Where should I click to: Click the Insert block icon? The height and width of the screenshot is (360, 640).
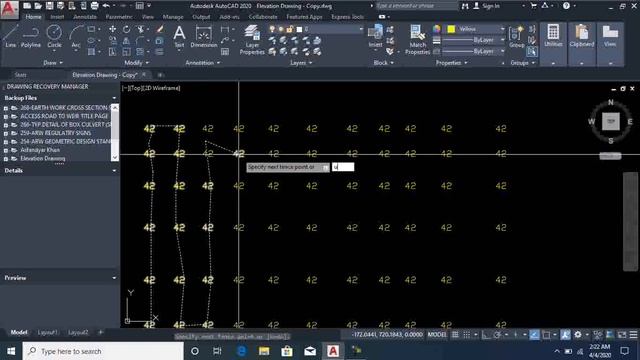[x=375, y=36]
